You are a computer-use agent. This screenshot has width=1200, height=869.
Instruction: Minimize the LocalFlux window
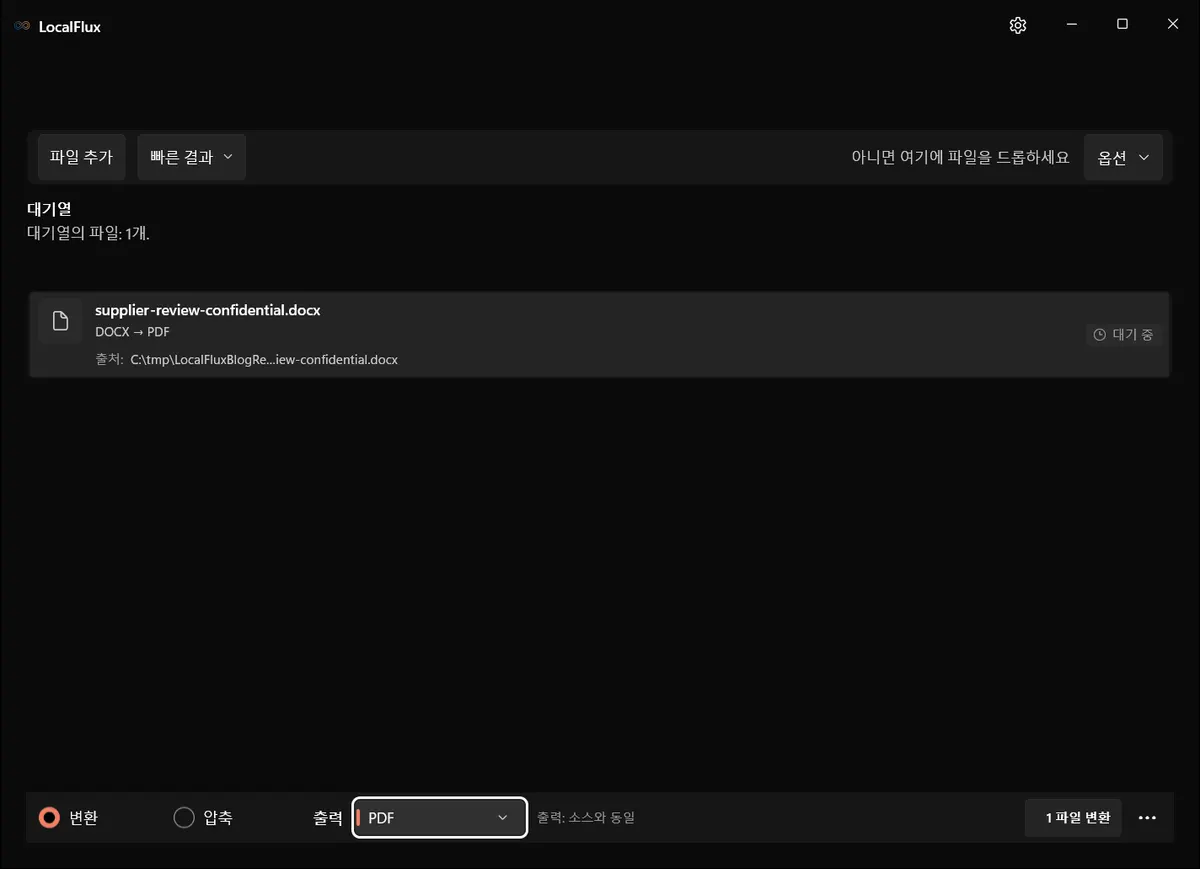1071,25
